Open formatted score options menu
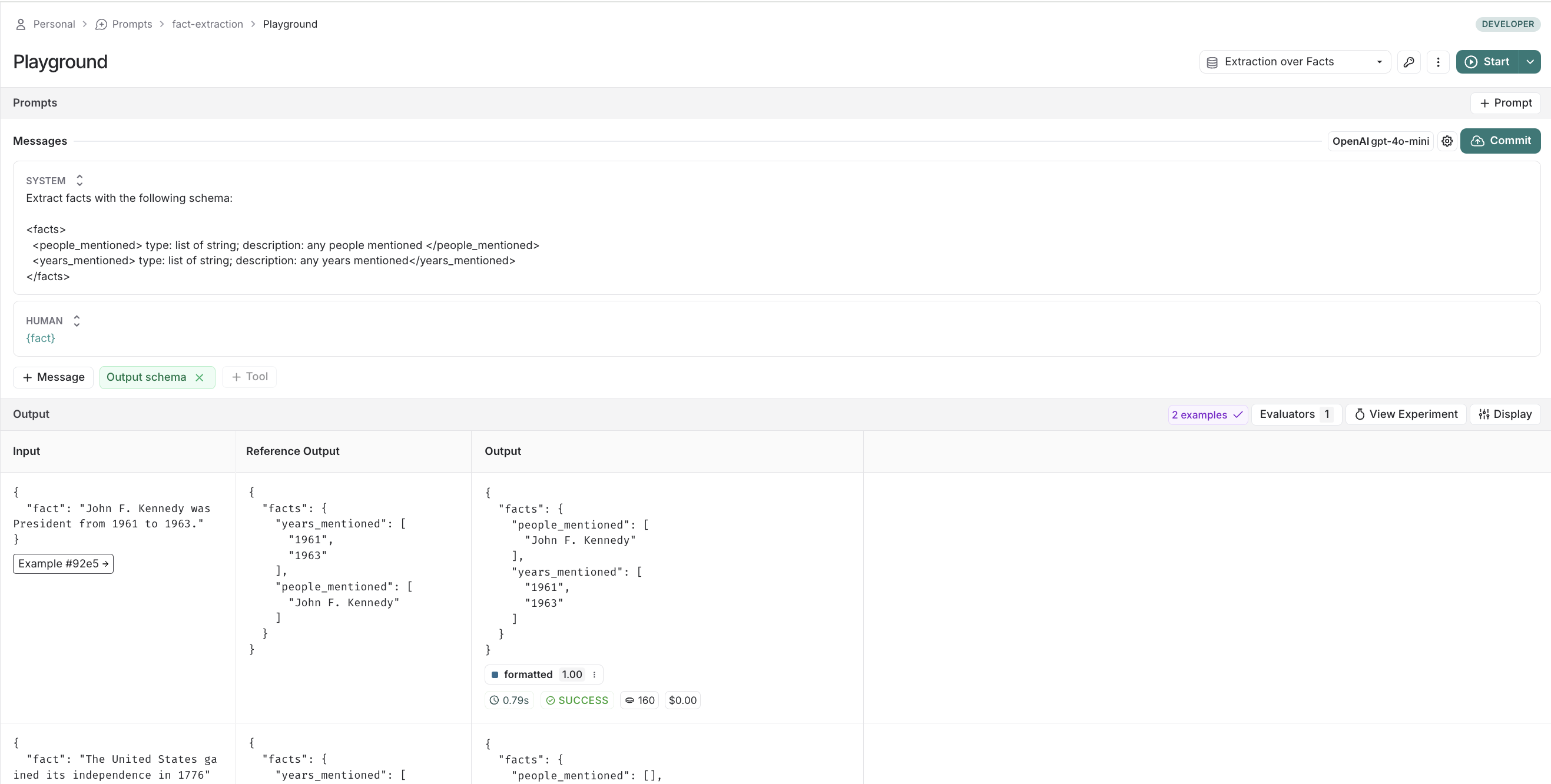 (x=594, y=675)
